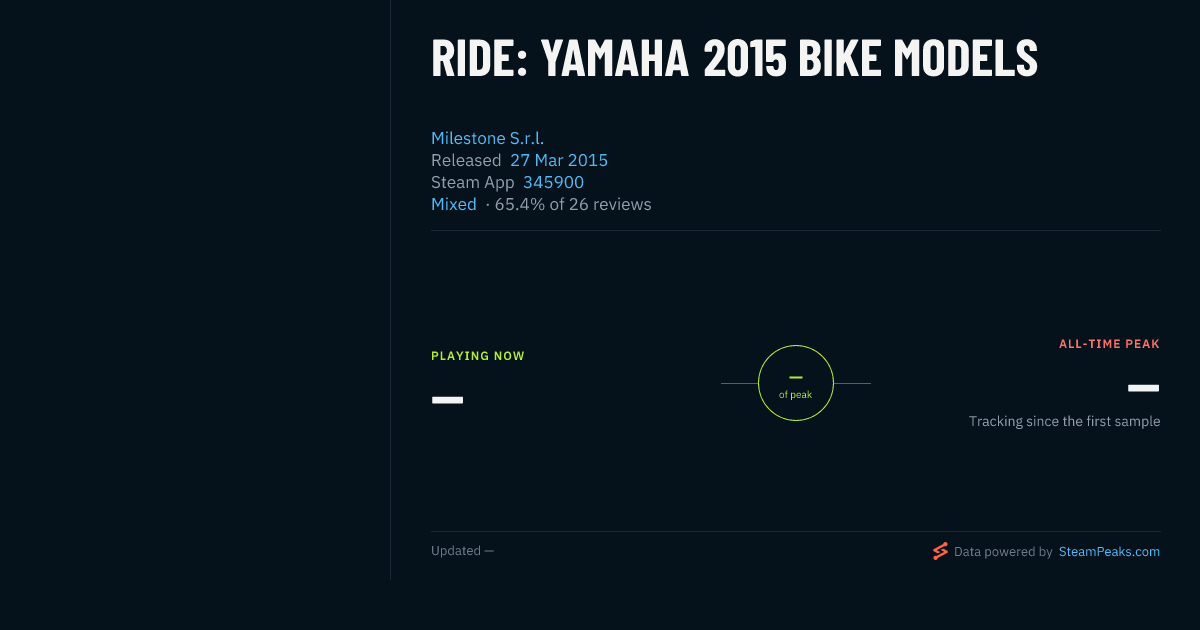Click the playing now dash value
This screenshot has height=630, width=1200.
(447, 400)
